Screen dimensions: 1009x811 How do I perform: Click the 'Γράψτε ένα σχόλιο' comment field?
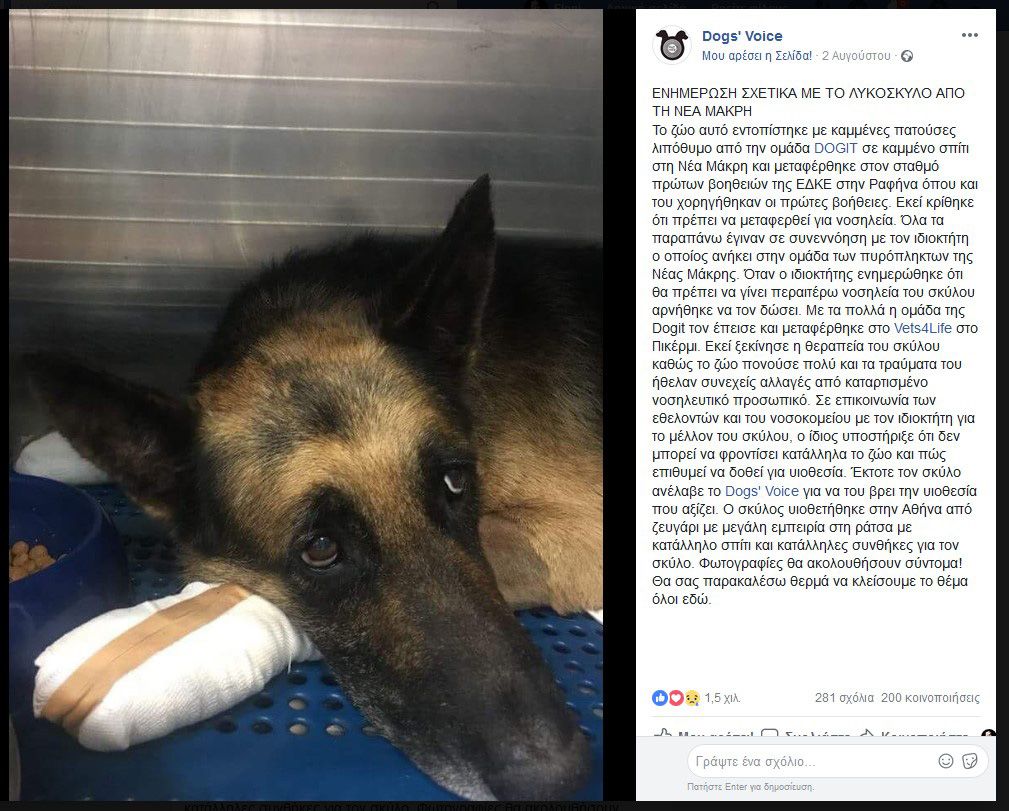coord(811,761)
